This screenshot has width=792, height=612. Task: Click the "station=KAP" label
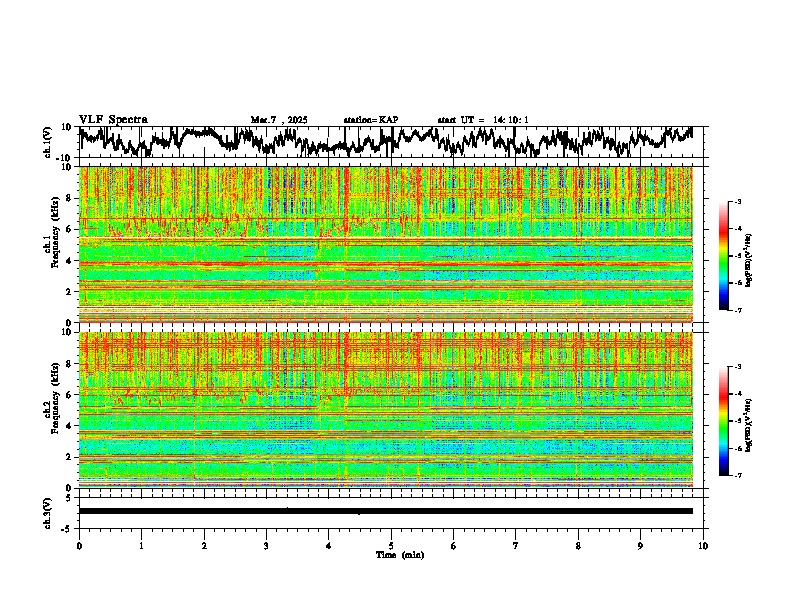(x=371, y=120)
